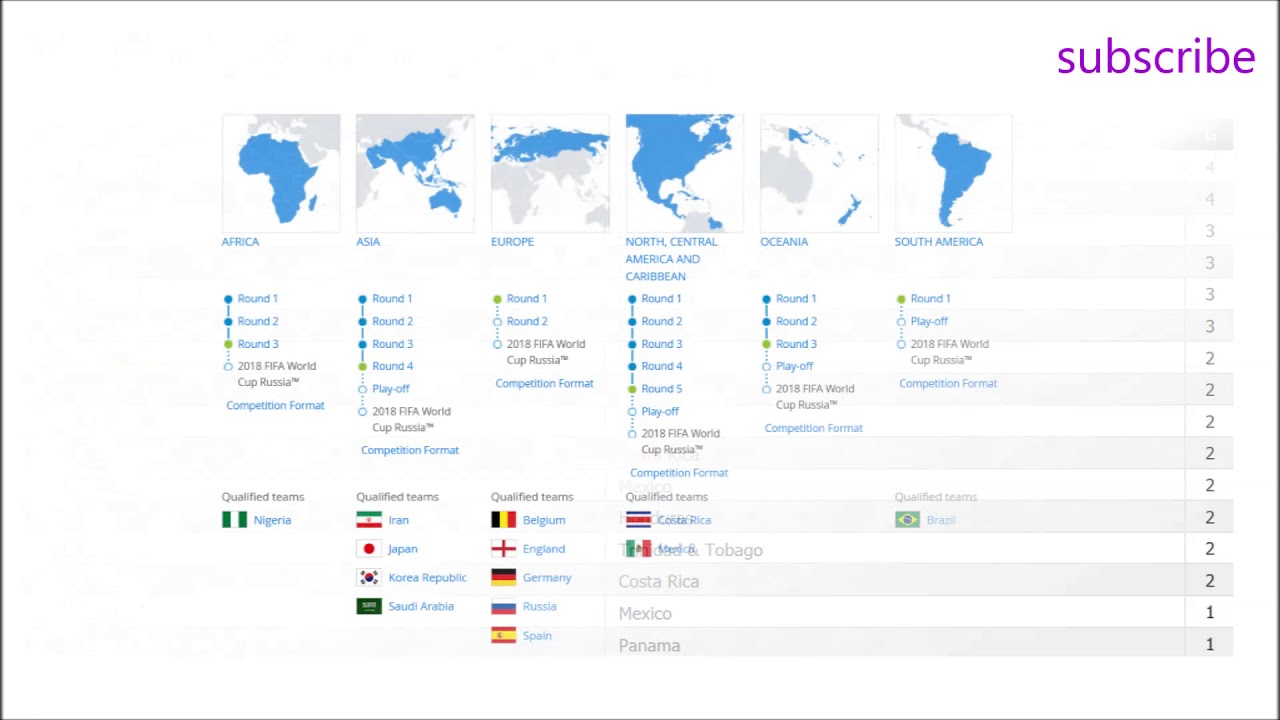This screenshot has width=1280, height=720.
Task: Open the ASIA heading link
Action: 368,242
